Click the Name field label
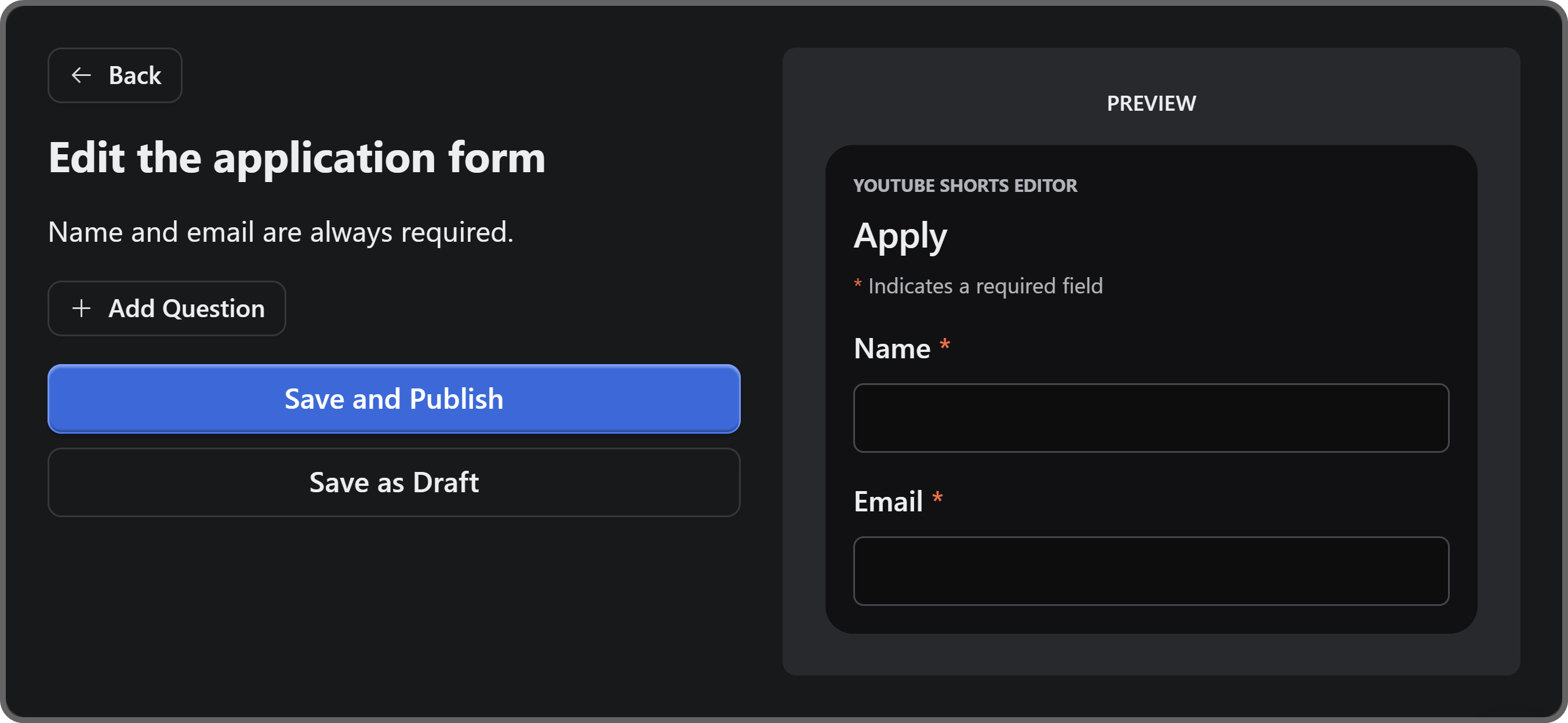This screenshot has width=1568, height=723. click(892, 348)
